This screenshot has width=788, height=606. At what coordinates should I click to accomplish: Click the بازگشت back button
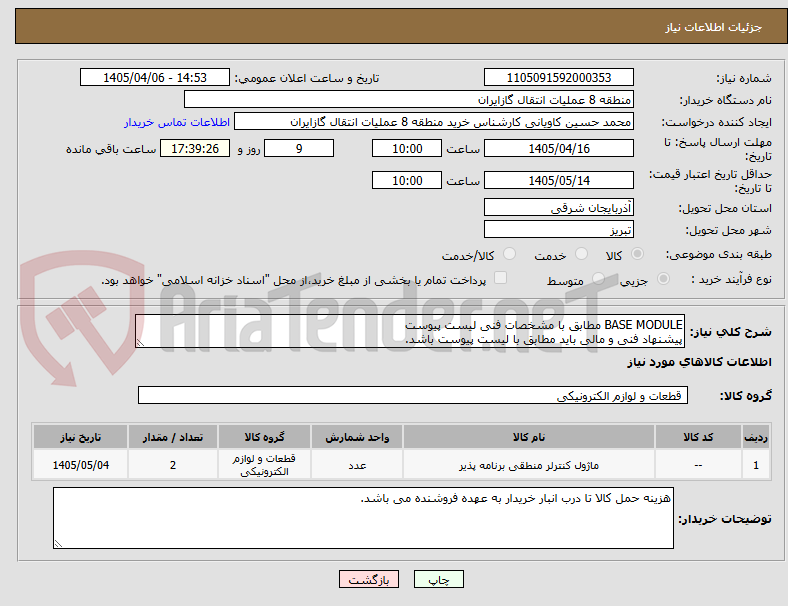coord(369,579)
